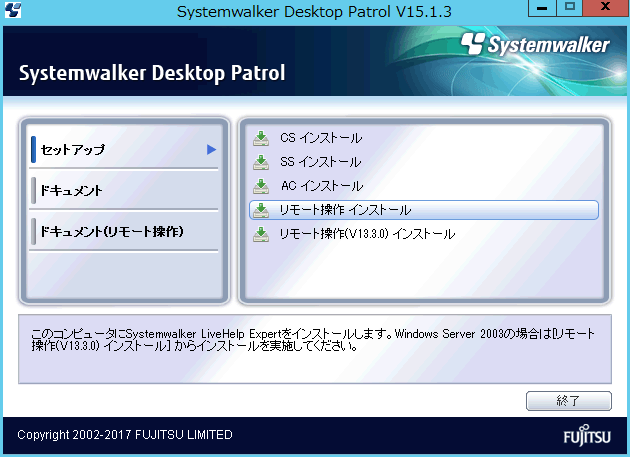Viewport: 630px width, 457px height.
Task: Click the install icon beside CS インストール
Action: [261, 138]
